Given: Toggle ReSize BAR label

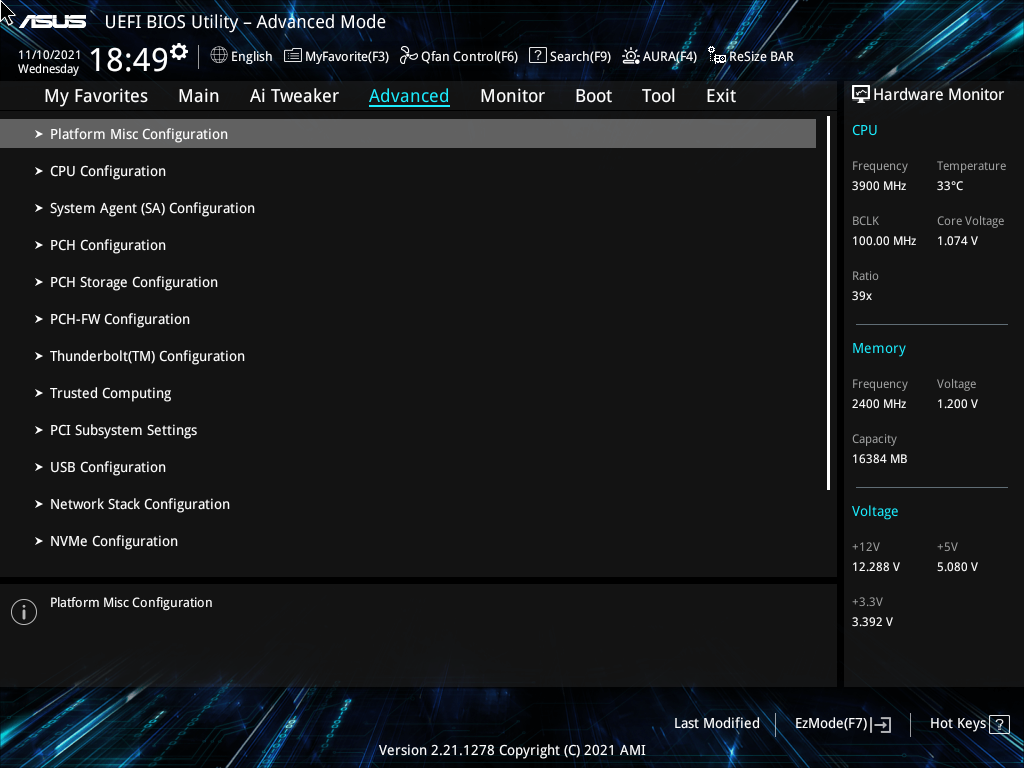Looking at the screenshot, I should tap(761, 57).
